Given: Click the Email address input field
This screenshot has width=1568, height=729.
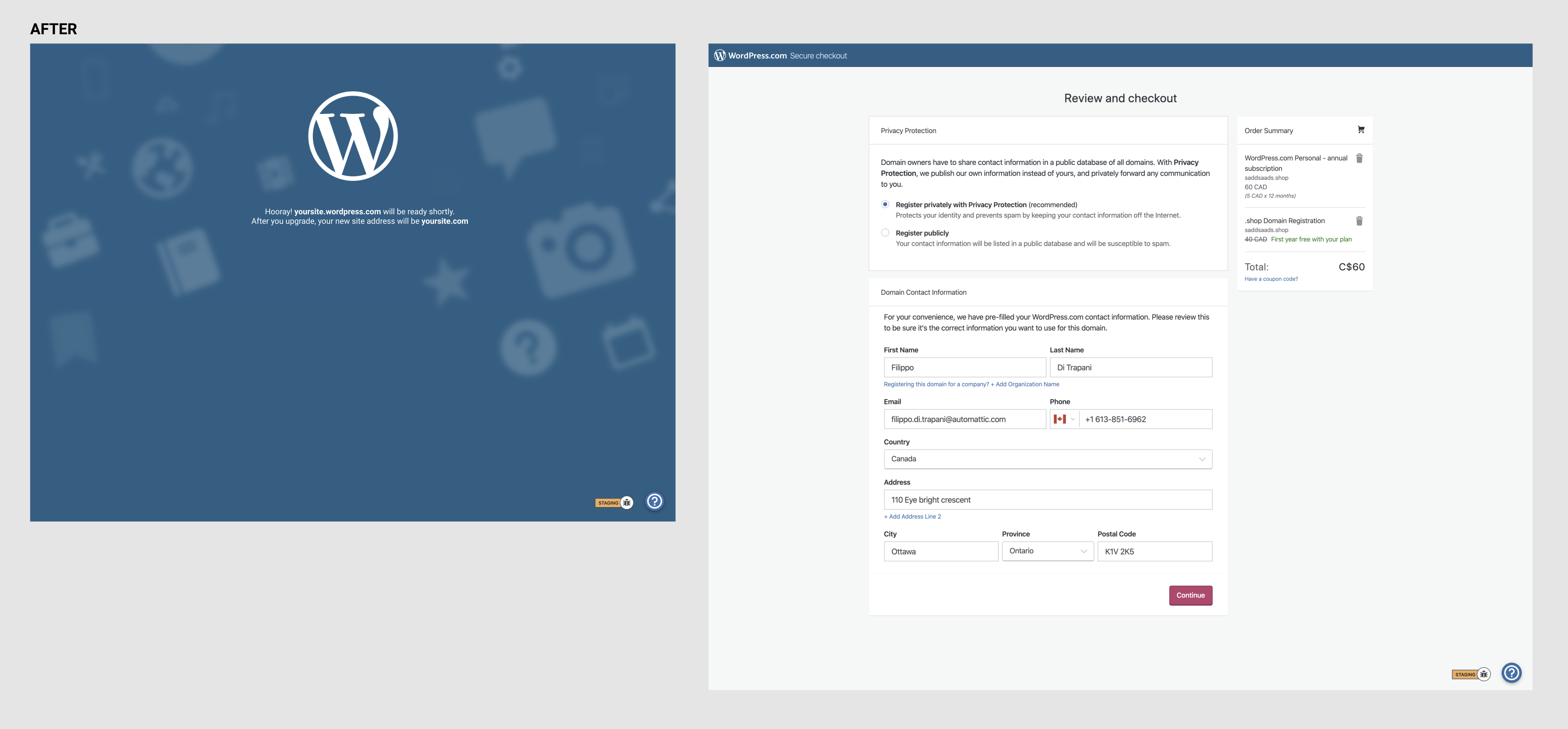Looking at the screenshot, I should coord(965,419).
